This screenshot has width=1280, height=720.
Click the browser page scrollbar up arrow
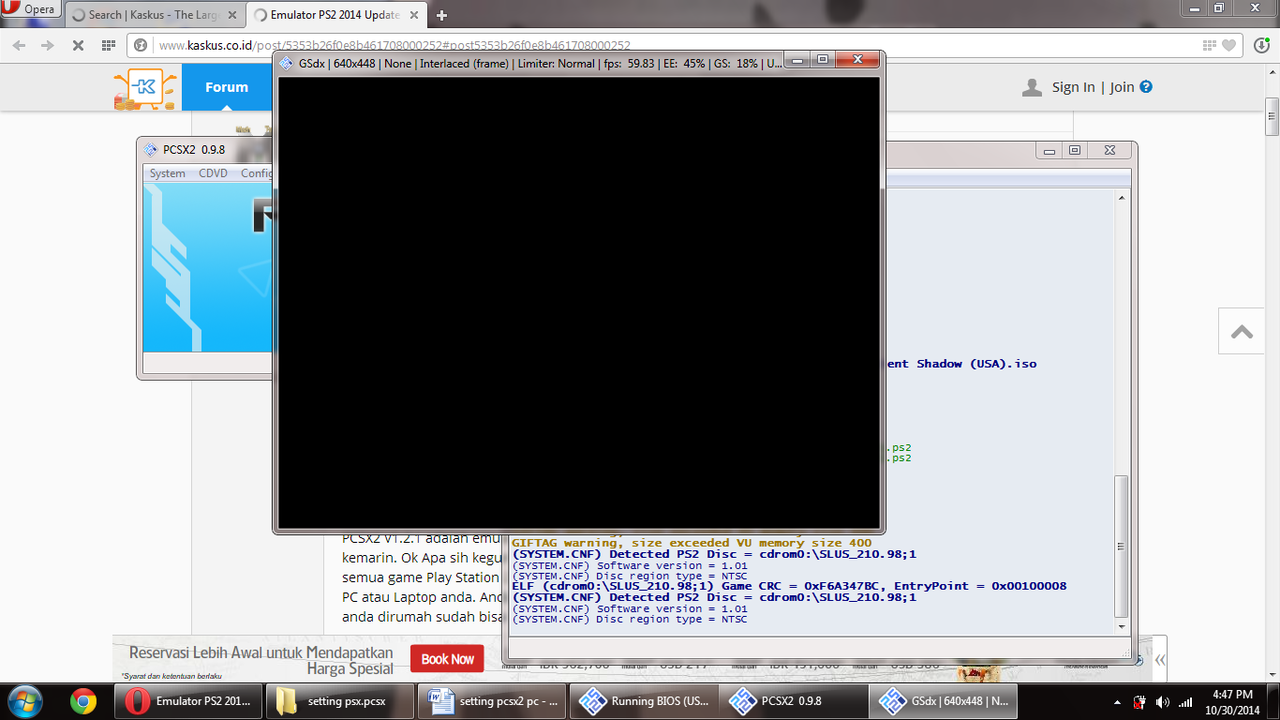click(1272, 74)
